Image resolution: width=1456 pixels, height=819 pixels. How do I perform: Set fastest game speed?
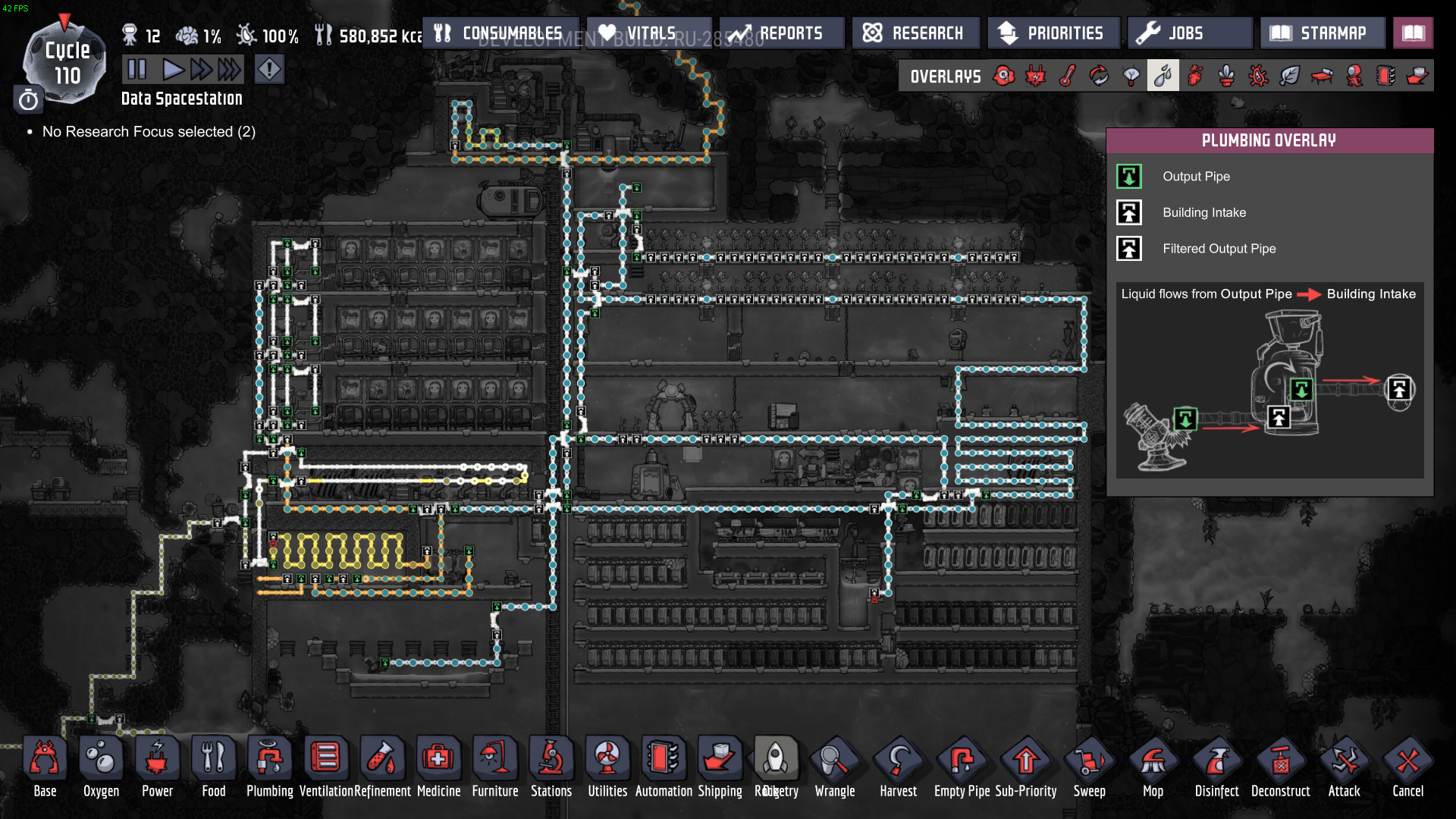click(228, 70)
